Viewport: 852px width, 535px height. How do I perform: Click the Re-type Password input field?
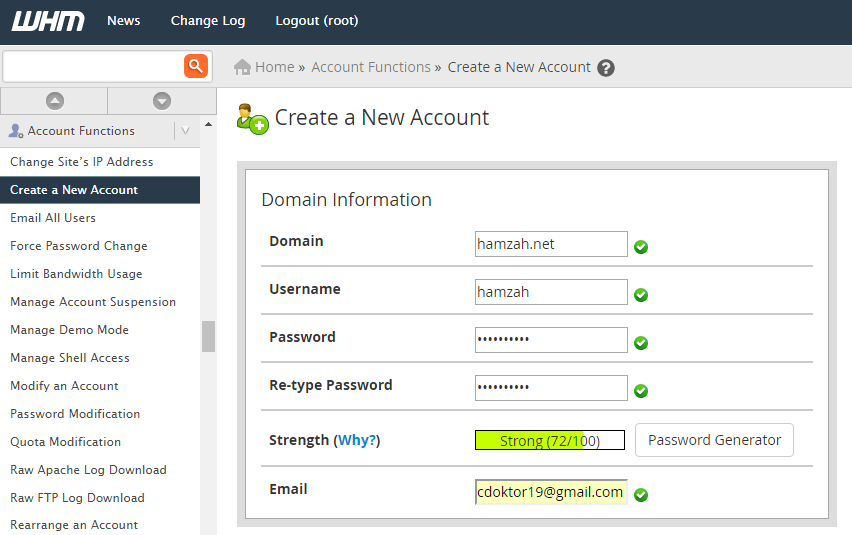pos(551,388)
